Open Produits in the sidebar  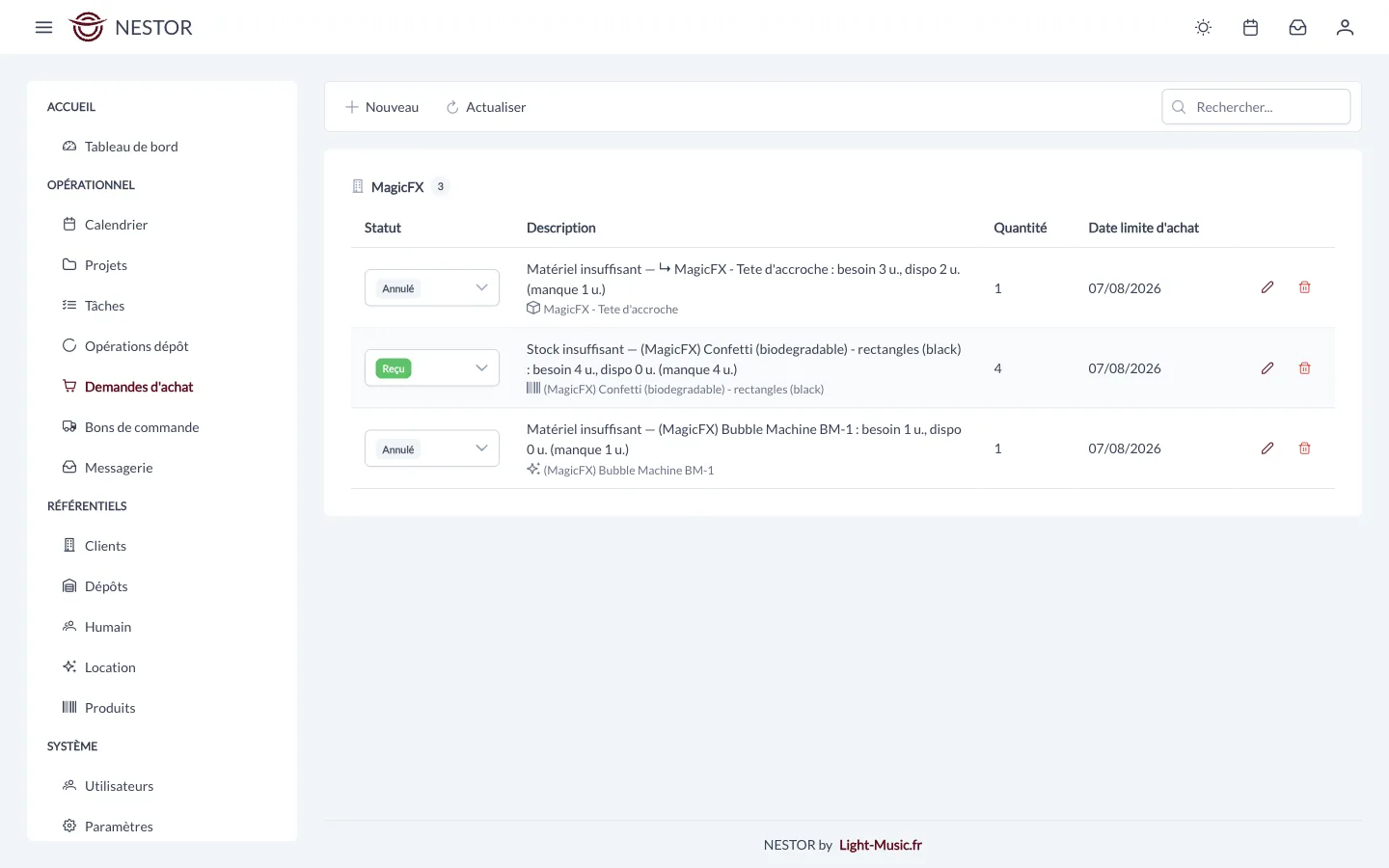pyautogui.click(x=110, y=708)
